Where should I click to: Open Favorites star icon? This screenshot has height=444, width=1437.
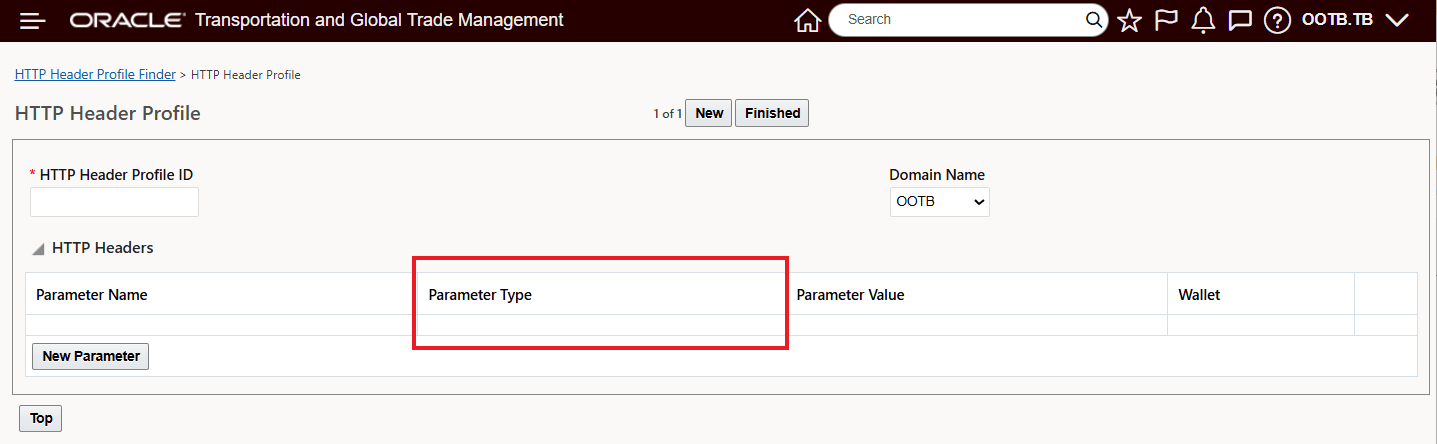[1129, 20]
